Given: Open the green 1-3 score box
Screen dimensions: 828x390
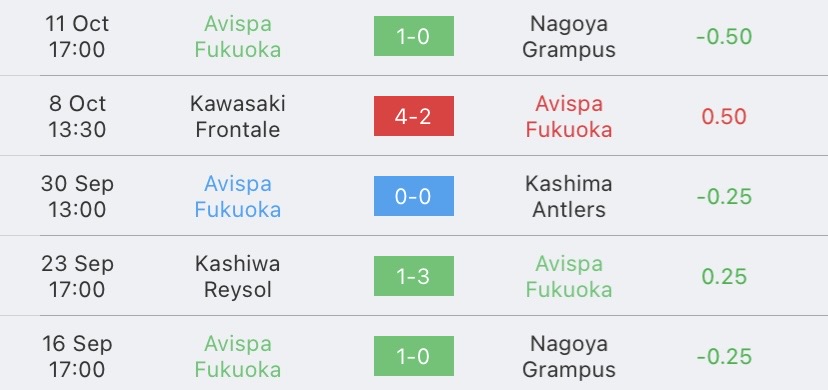Looking at the screenshot, I should [413, 276].
